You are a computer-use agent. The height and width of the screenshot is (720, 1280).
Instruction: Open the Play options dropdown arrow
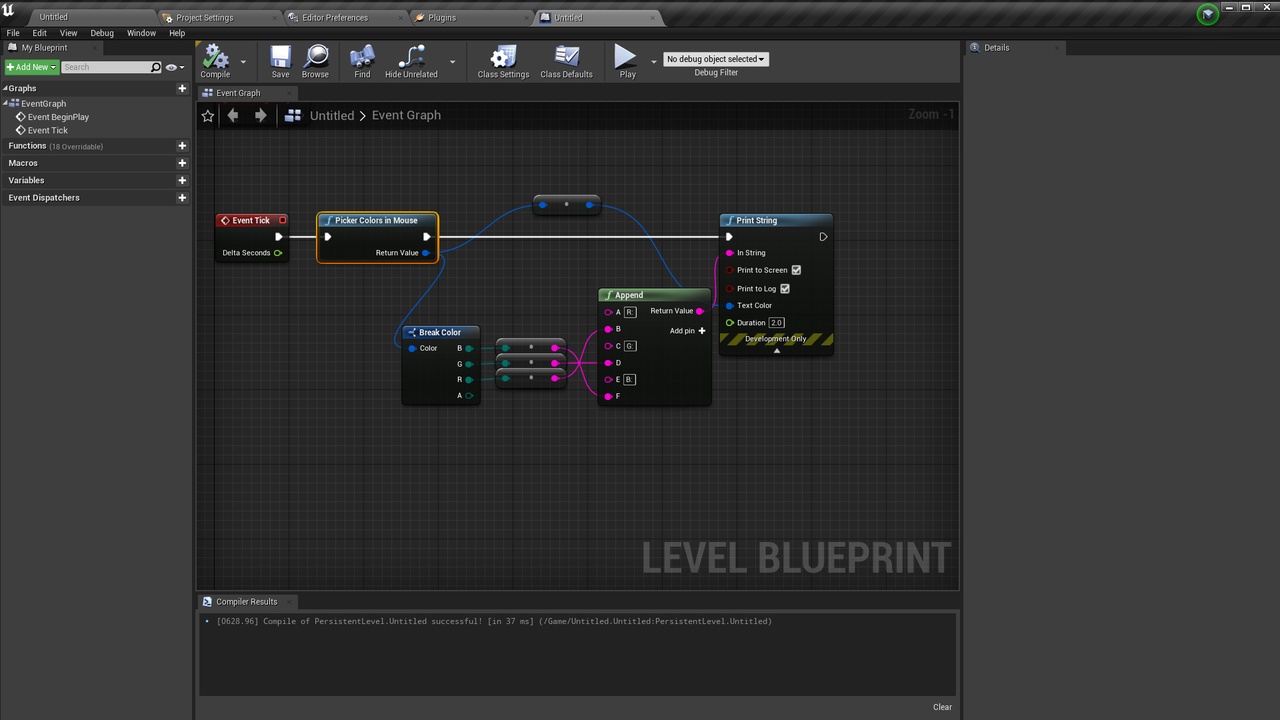654,61
